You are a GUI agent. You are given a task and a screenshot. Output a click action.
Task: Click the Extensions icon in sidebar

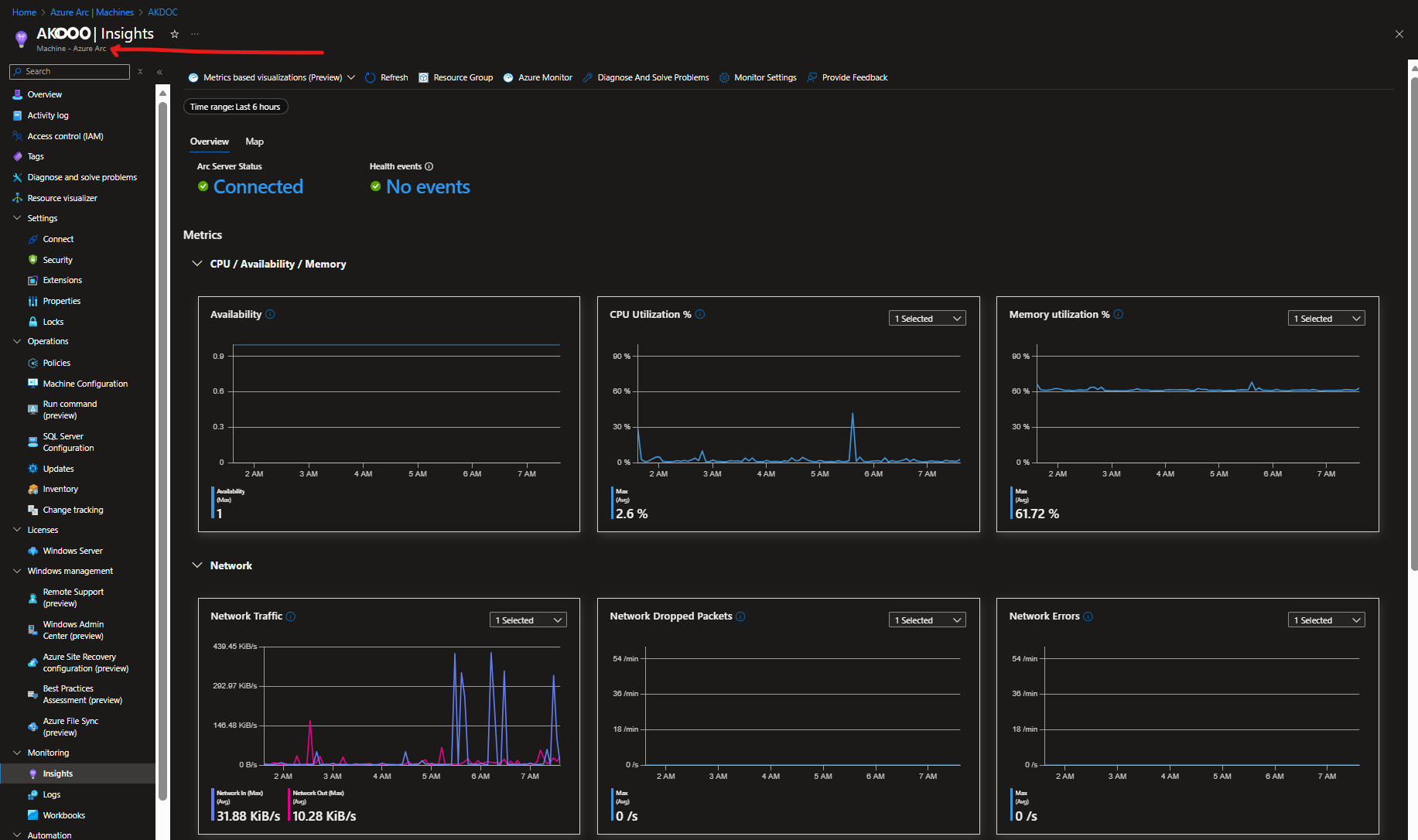[x=32, y=280]
